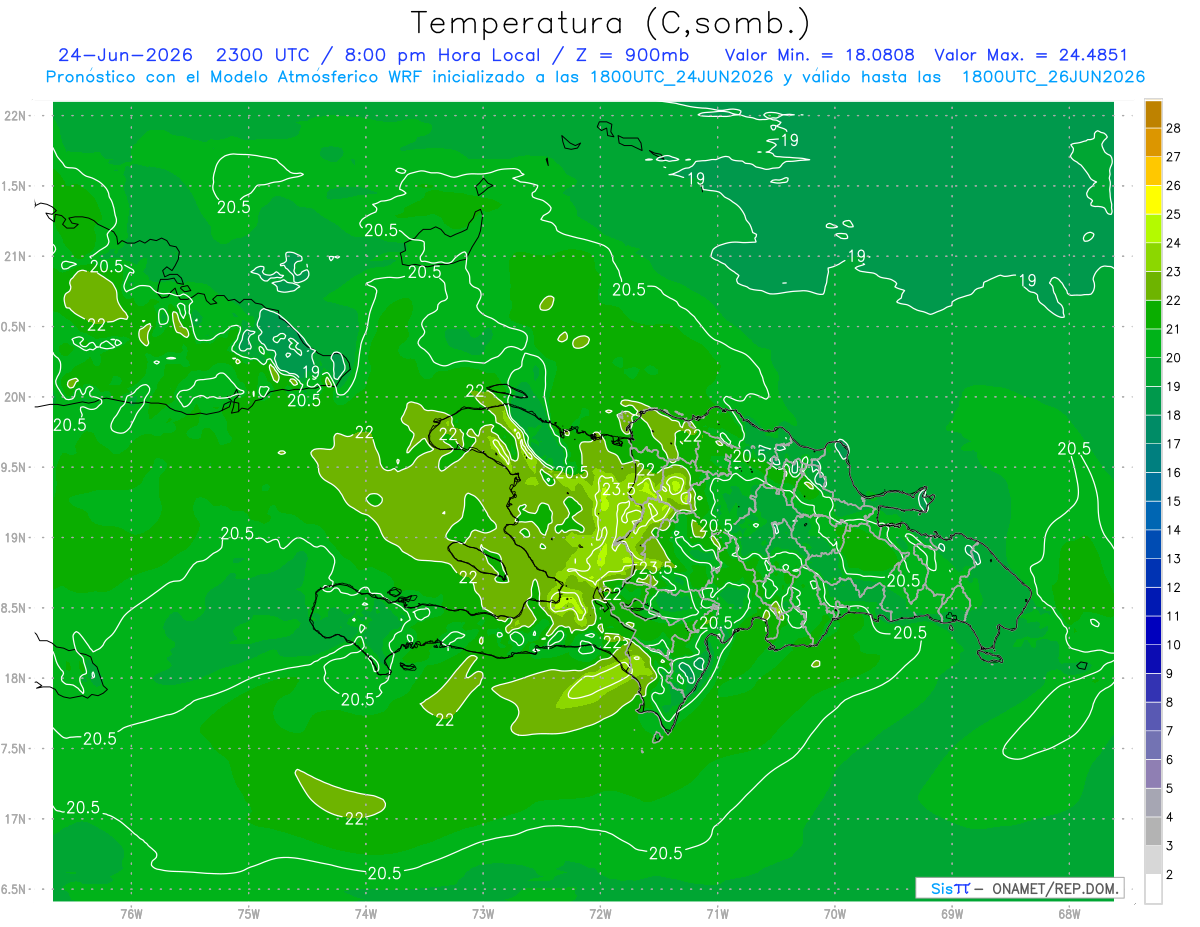Click the colorbar label "28"

(1173, 129)
